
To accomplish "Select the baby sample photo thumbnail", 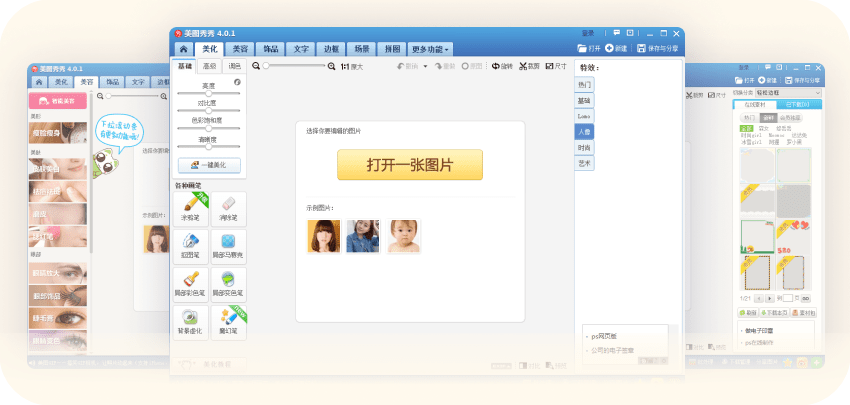I will point(404,236).
